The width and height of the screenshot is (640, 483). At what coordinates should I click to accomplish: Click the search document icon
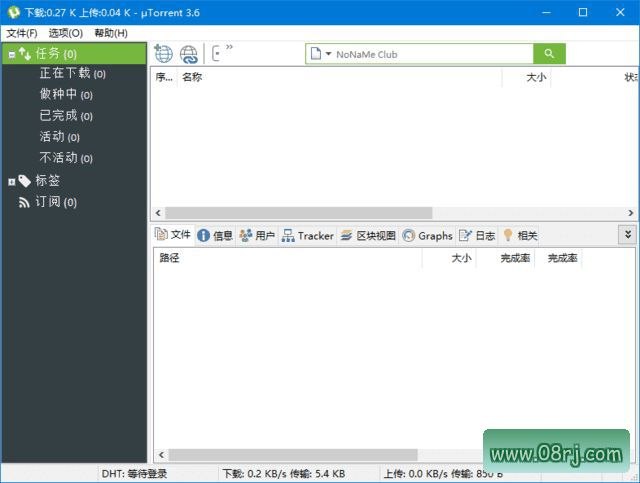coord(316,53)
